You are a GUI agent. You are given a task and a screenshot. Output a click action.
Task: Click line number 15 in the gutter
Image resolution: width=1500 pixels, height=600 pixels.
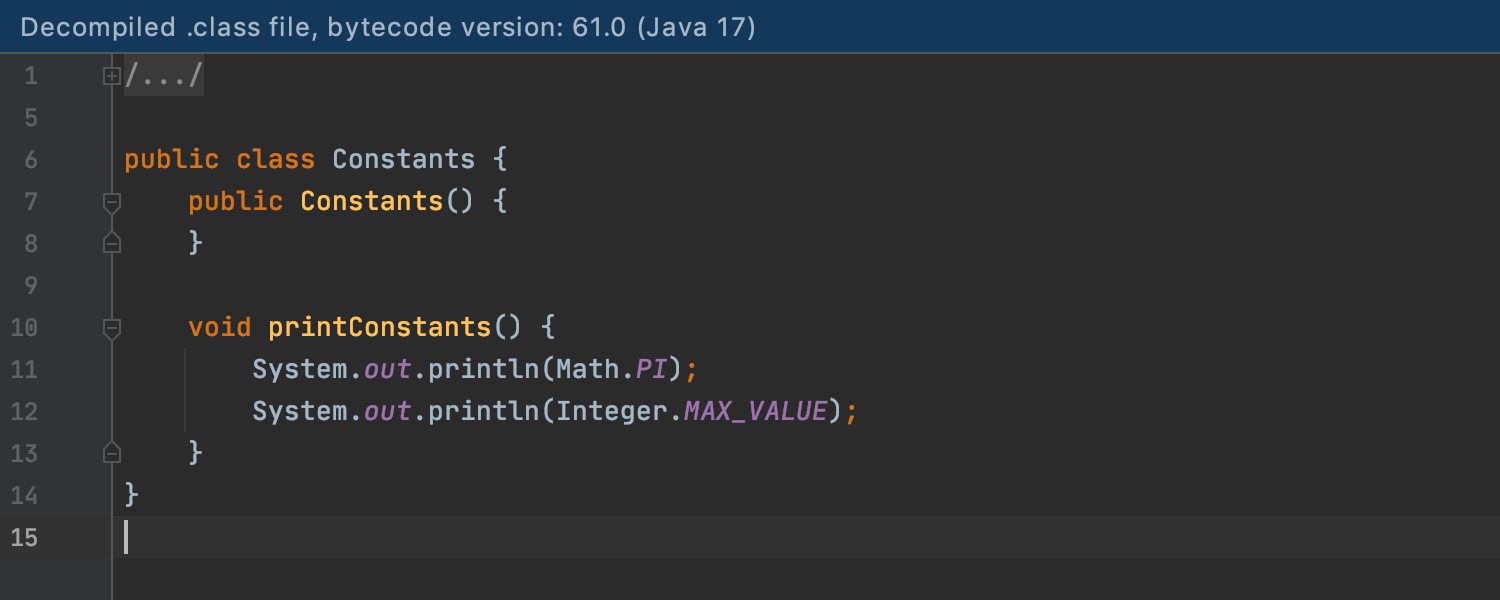point(24,538)
